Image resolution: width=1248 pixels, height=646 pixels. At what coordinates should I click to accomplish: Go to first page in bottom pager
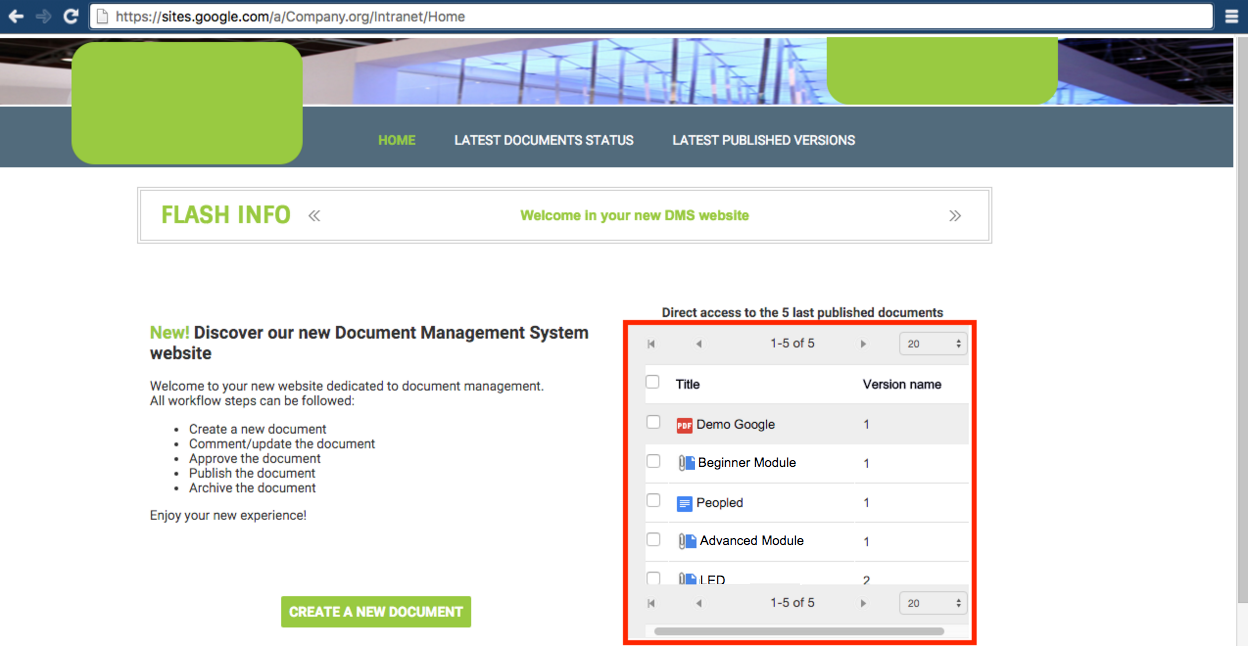[651, 603]
